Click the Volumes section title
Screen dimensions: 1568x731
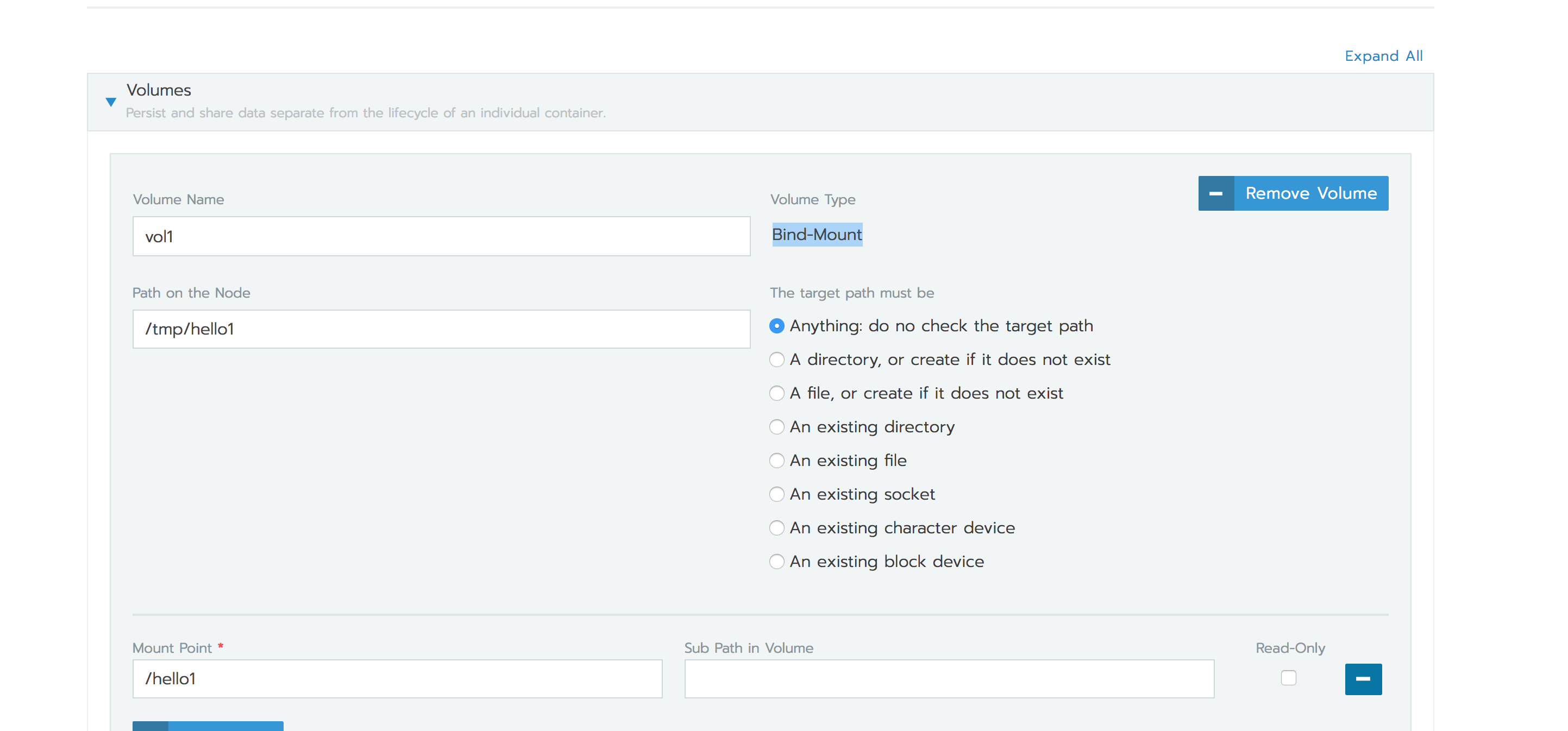click(159, 90)
